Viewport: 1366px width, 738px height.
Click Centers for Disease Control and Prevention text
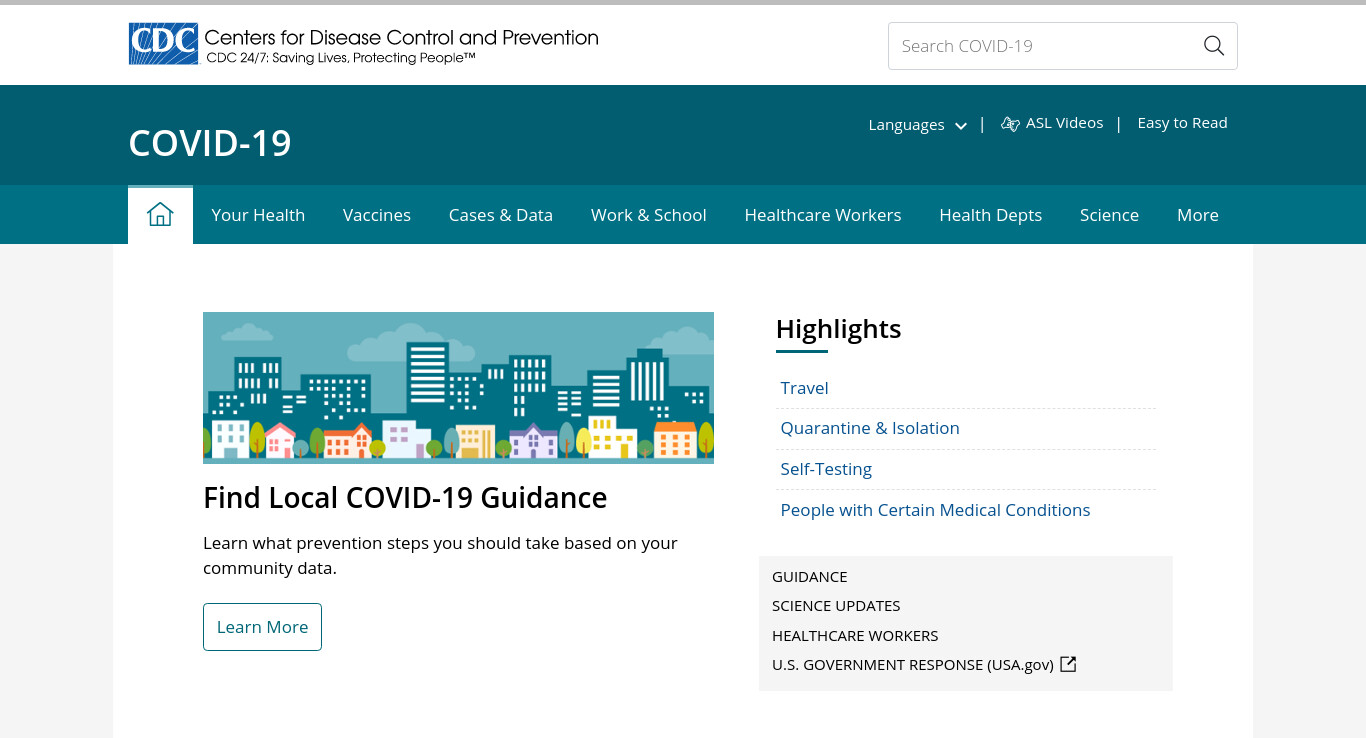tap(401, 38)
